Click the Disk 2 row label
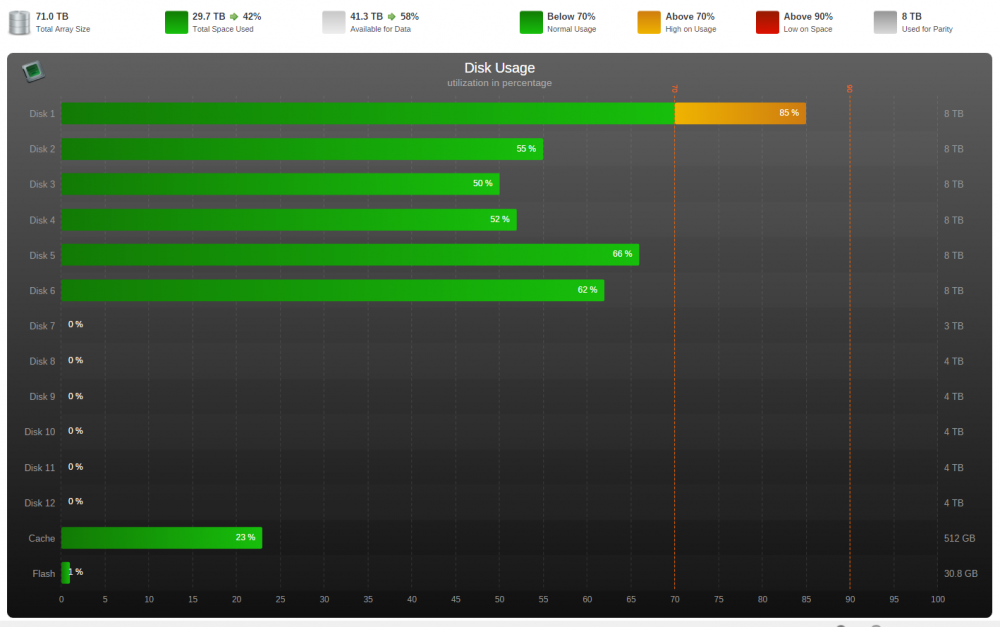 42,149
